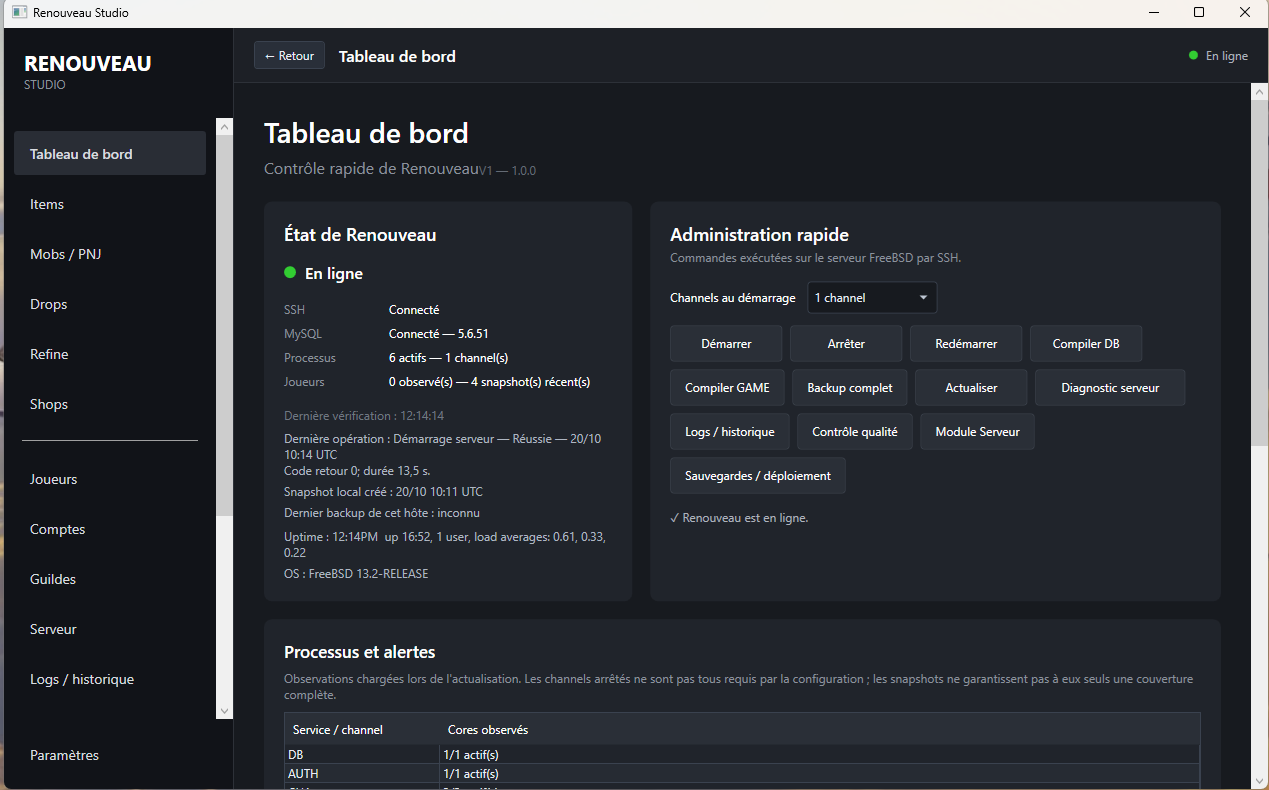Open the Guildes sidebar page
This screenshot has height=790, width=1269.
click(110, 579)
